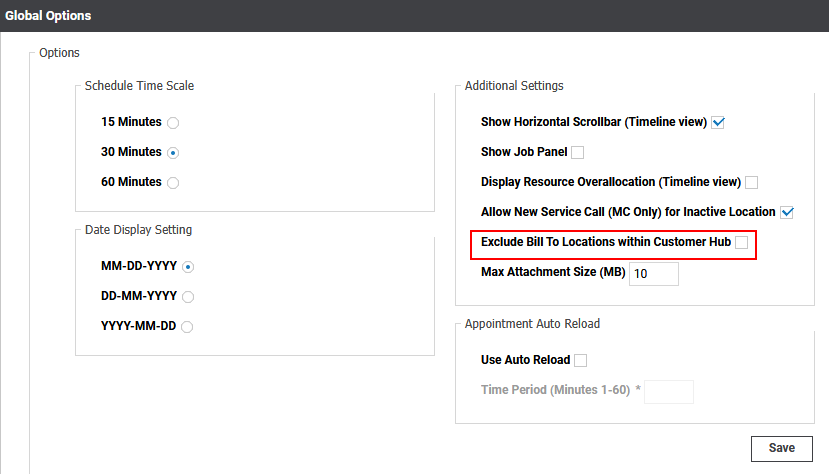Toggle Display Resource Overallocation checkbox
This screenshot has height=474, width=834.
(x=751, y=182)
